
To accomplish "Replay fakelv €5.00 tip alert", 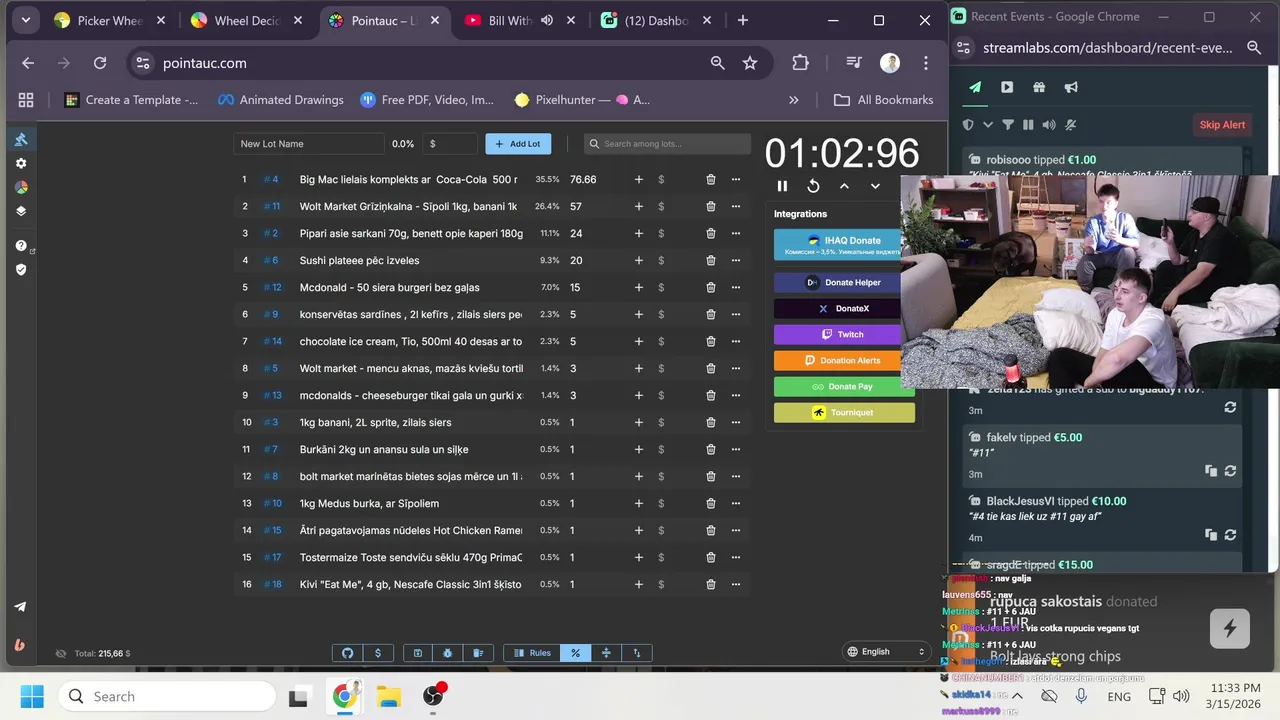I will [x=1230, y=471].
